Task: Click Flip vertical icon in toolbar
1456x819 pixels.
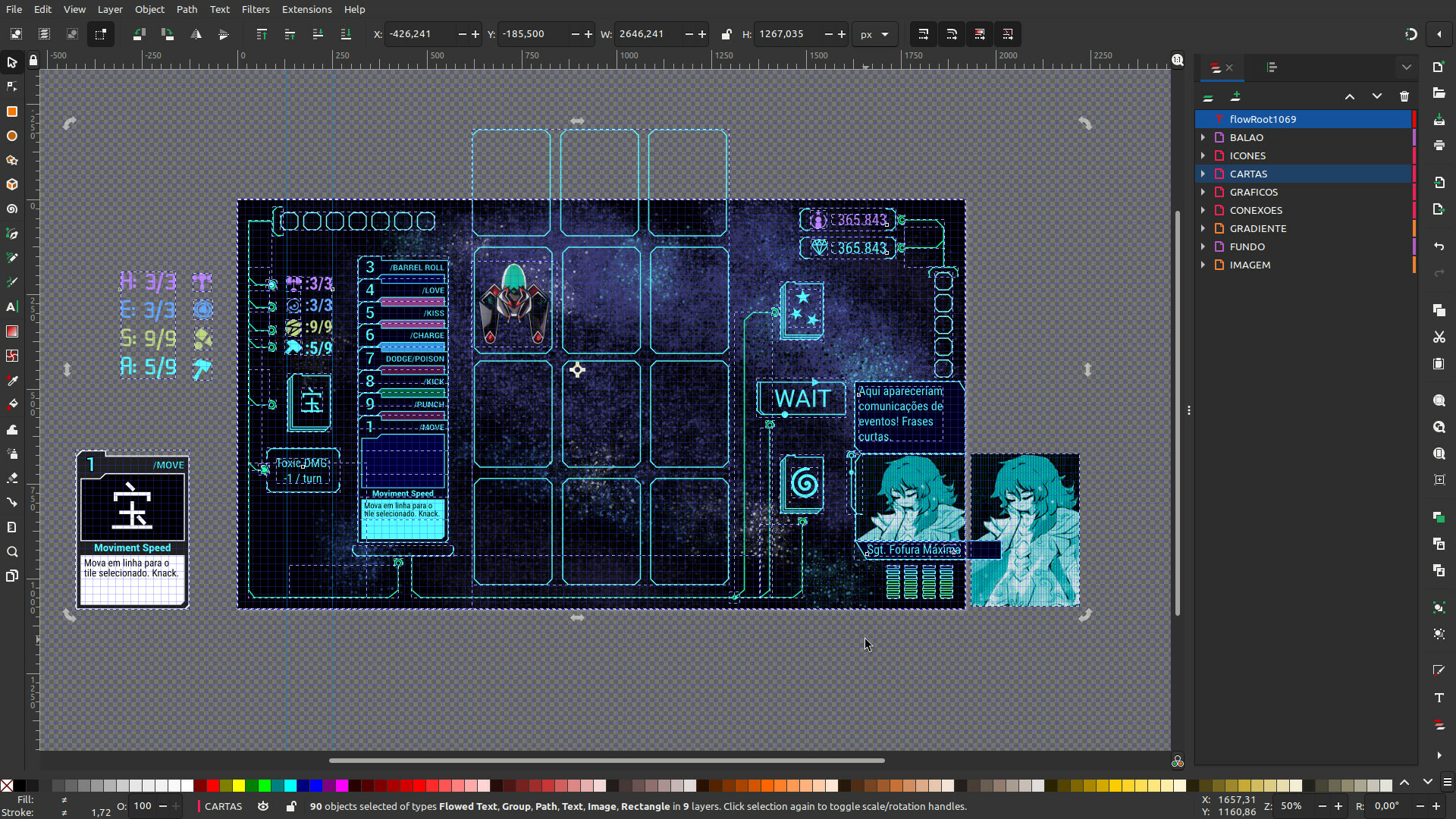Action: tap(223, 34)
